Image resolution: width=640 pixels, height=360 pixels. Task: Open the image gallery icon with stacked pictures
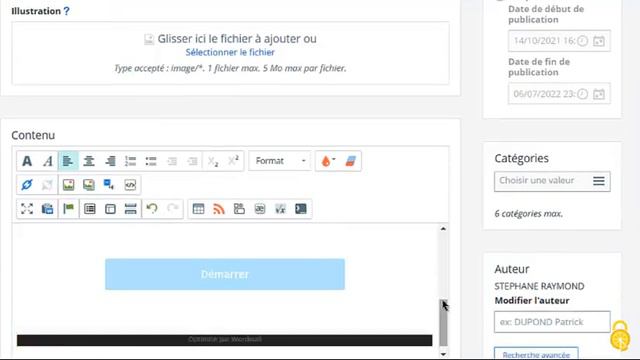[x=89, y=184]
